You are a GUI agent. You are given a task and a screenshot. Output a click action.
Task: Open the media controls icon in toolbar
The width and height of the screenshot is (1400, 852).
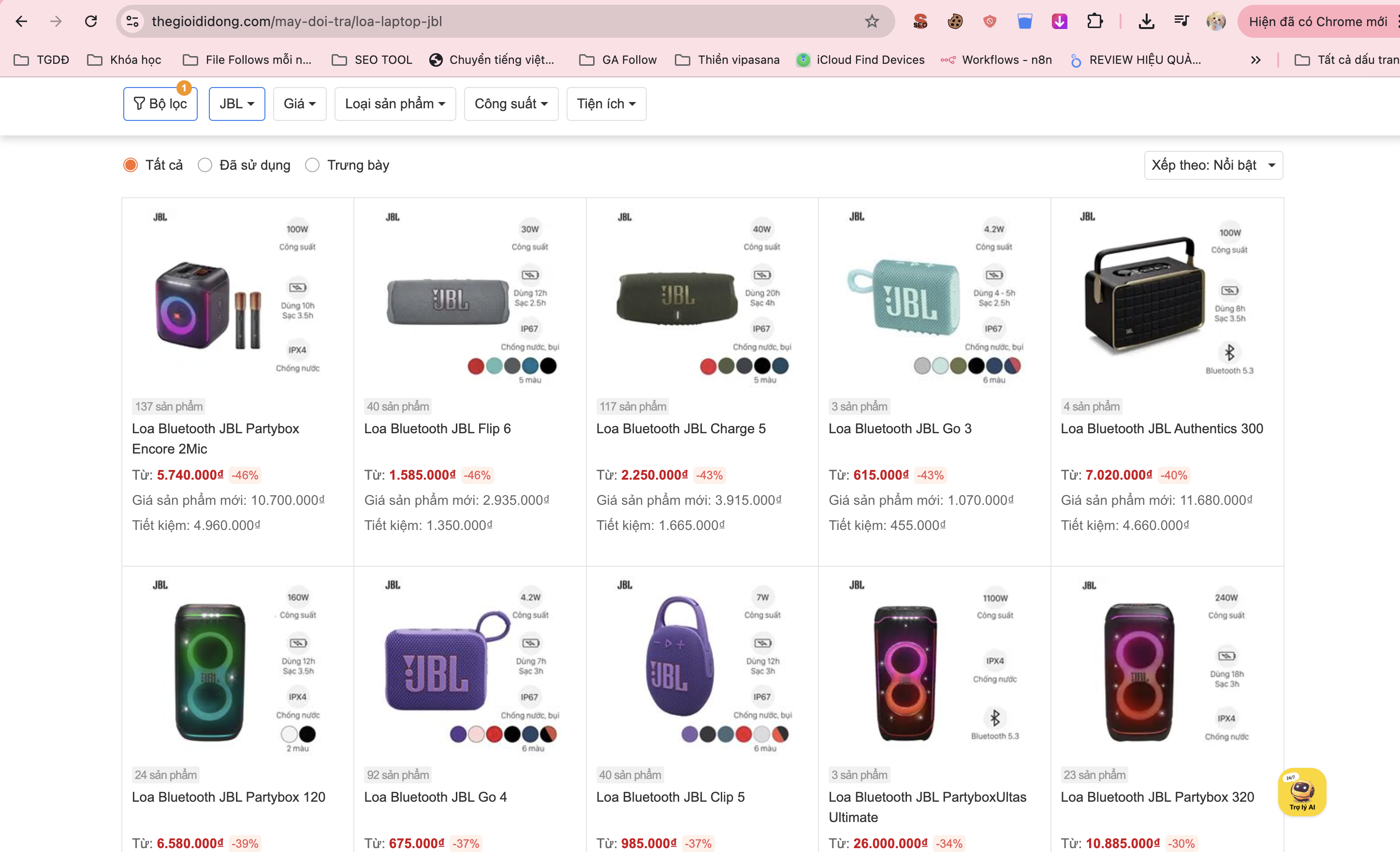pyautogui.click(x=1181, y=21)
